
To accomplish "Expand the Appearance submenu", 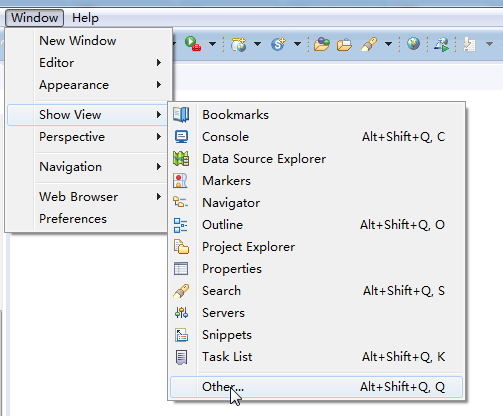I will point(89,85).
